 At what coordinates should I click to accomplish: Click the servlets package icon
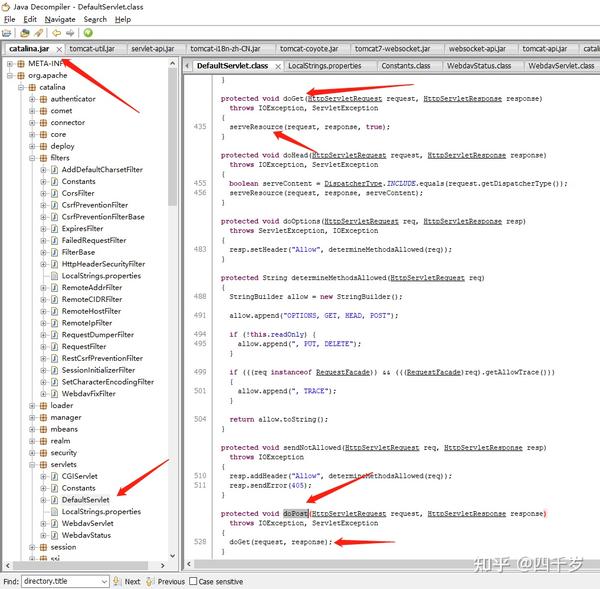pos(43,465)
